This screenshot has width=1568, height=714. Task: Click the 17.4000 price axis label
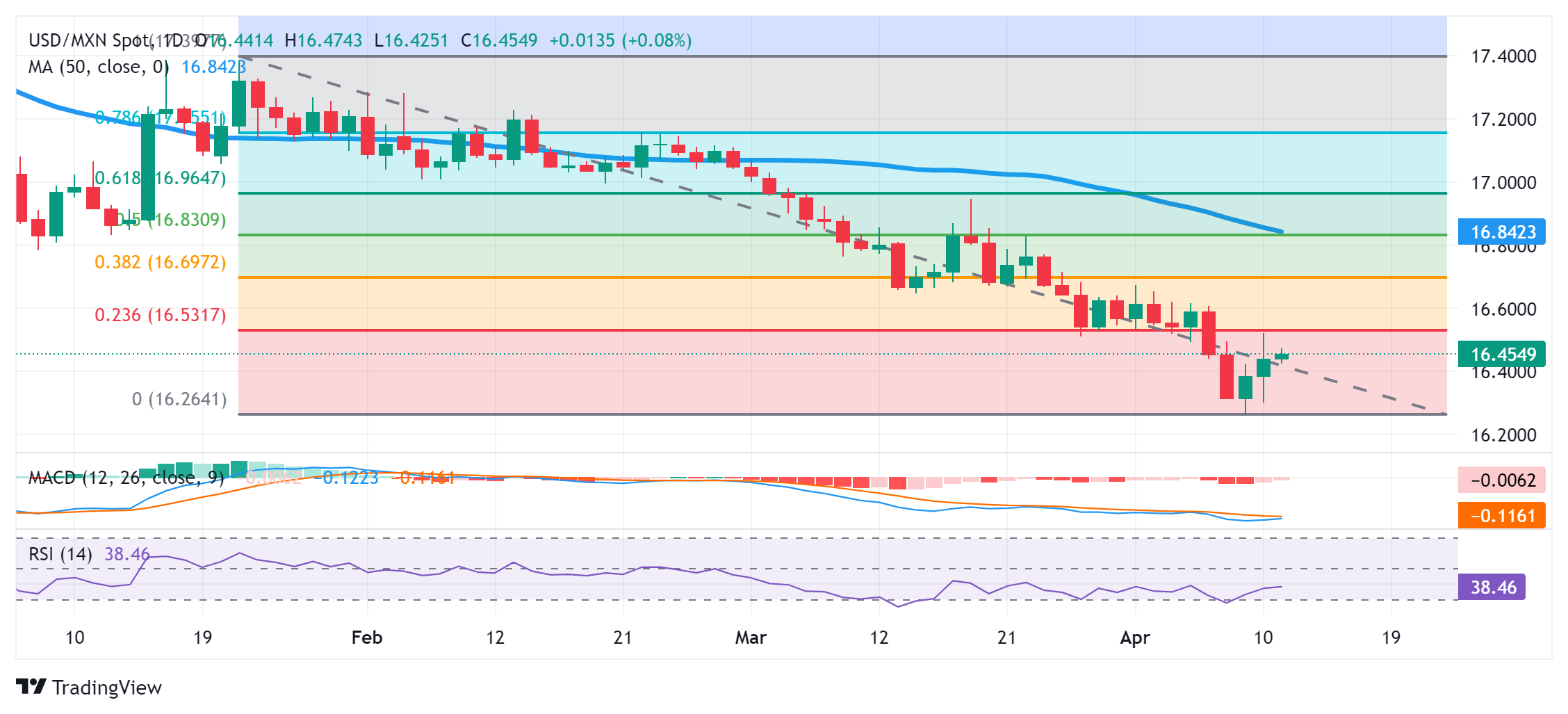(x=1503, y=56)
